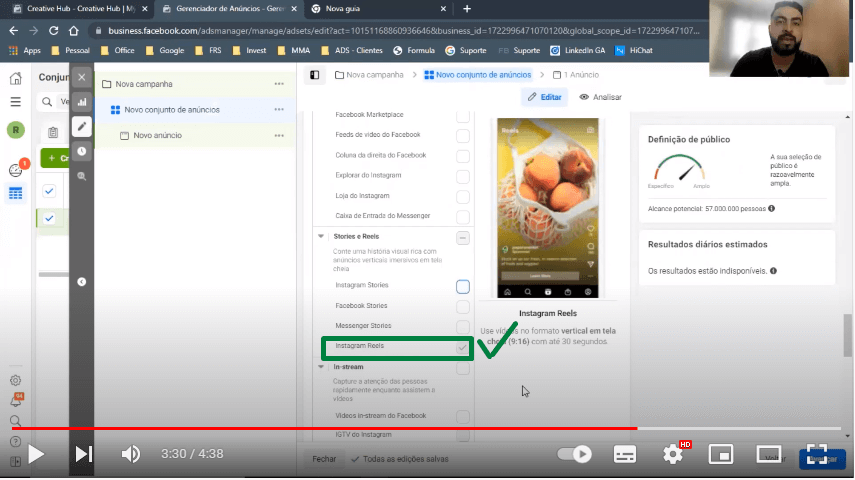Switch to Creative Hub tab
Screen dimensions: 855x480
pos(80,9)
